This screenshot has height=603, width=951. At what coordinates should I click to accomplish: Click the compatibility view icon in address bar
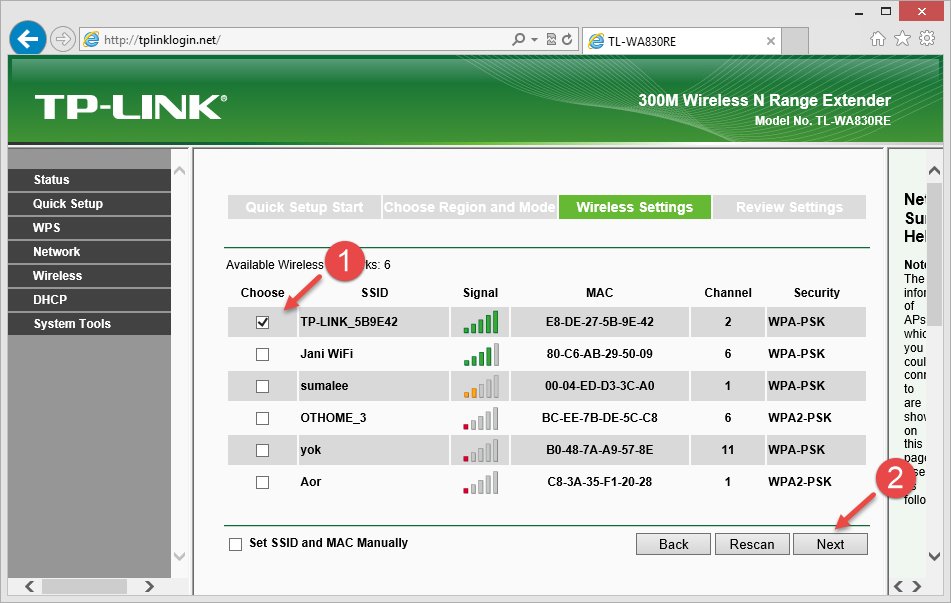pyautogui.click(x=551, y=39)
